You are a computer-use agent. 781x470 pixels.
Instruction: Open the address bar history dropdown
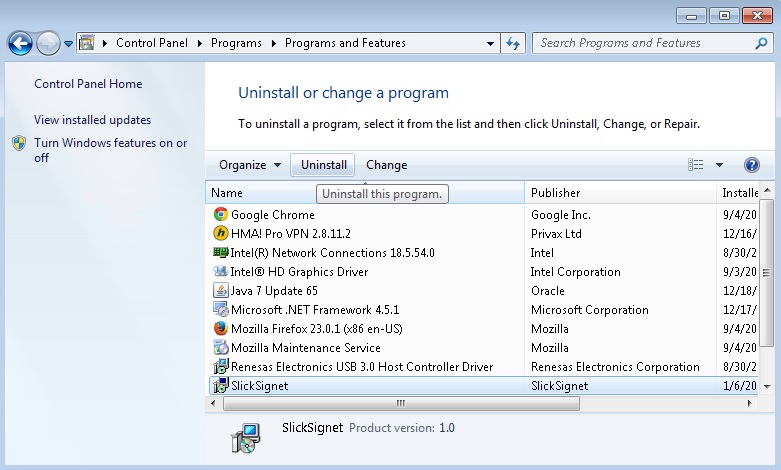(490, 43)
